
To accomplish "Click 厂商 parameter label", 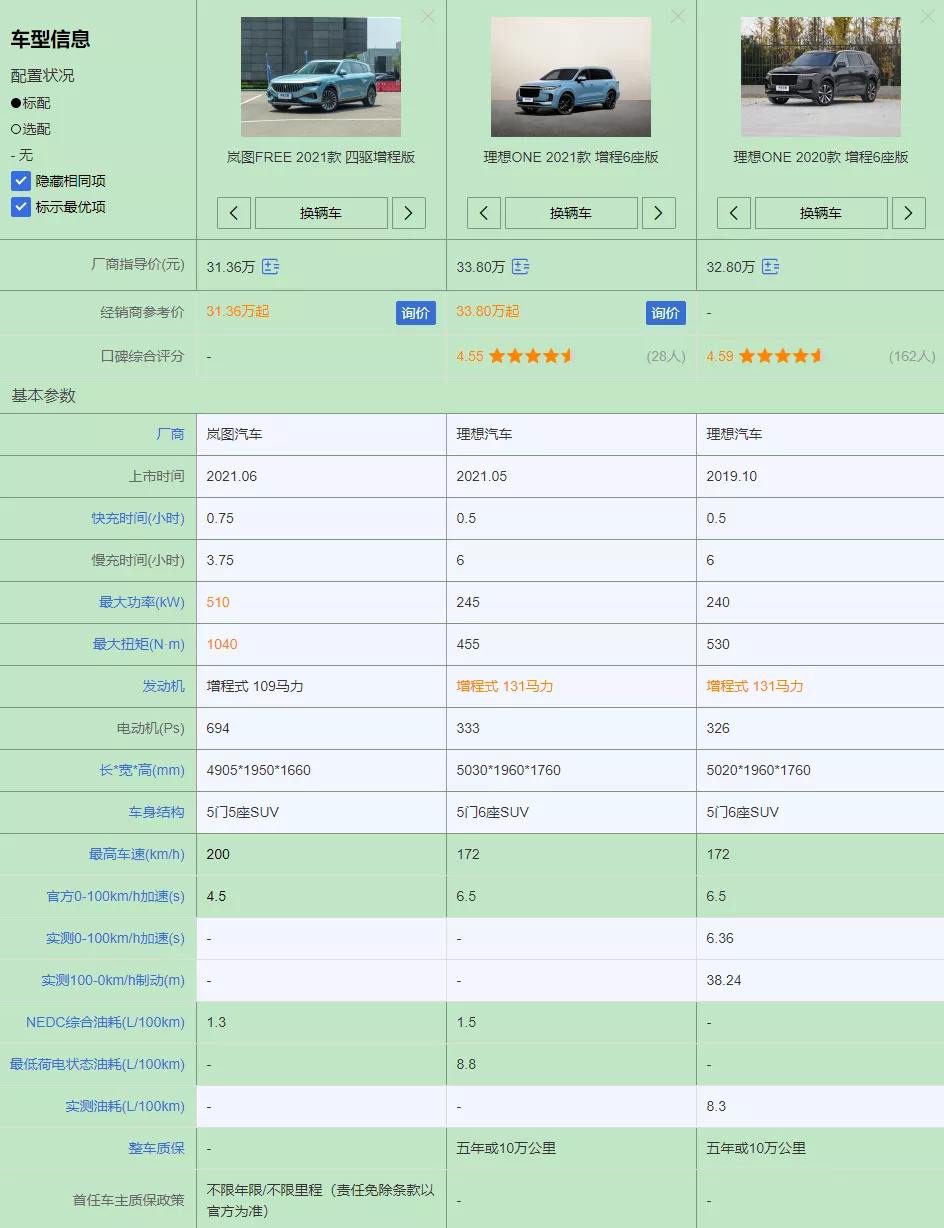I will (x=171, y=434).
